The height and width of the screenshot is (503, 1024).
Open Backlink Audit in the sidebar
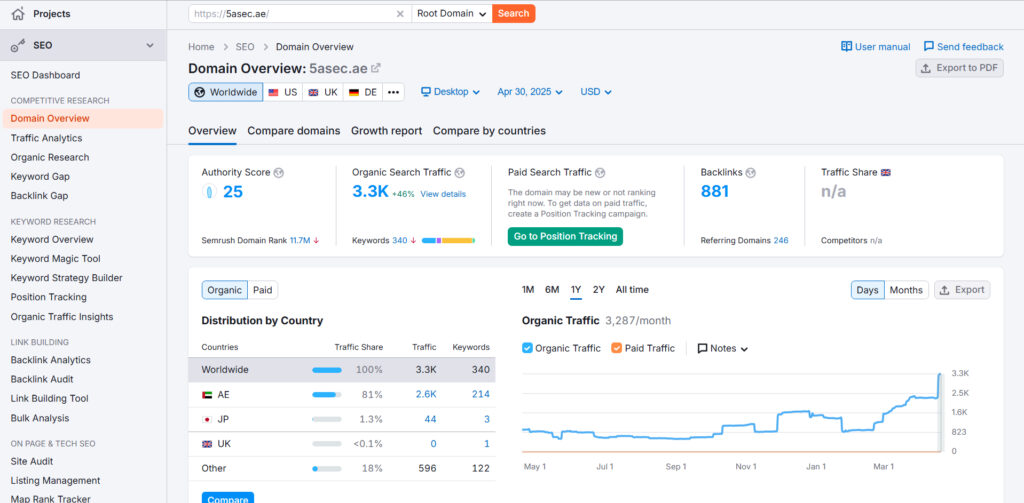tap(42, 379)
